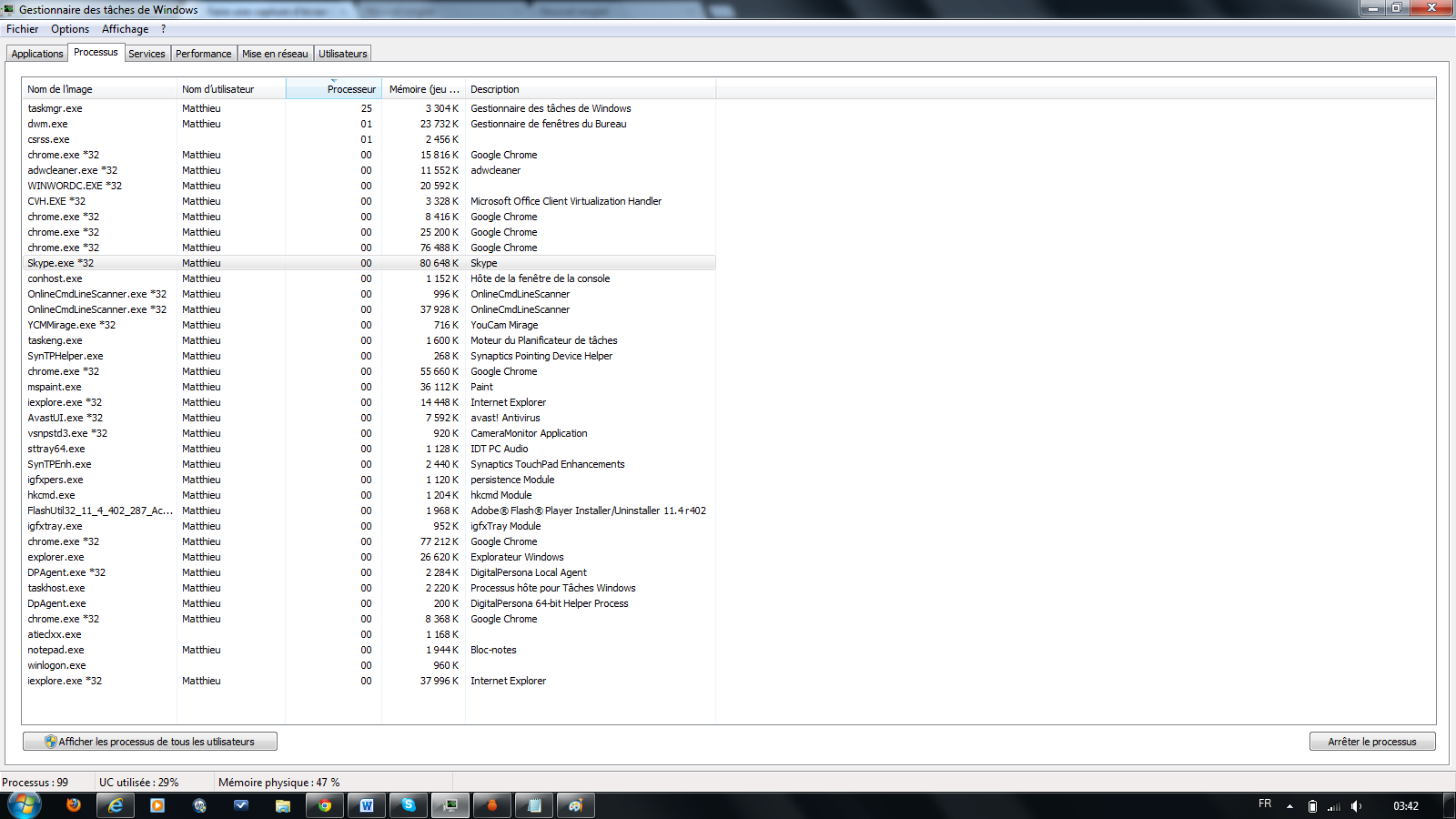This screenshot has height=819, width=1456.
Task: Switch to Skype on the taskbar
Action: 409,805
